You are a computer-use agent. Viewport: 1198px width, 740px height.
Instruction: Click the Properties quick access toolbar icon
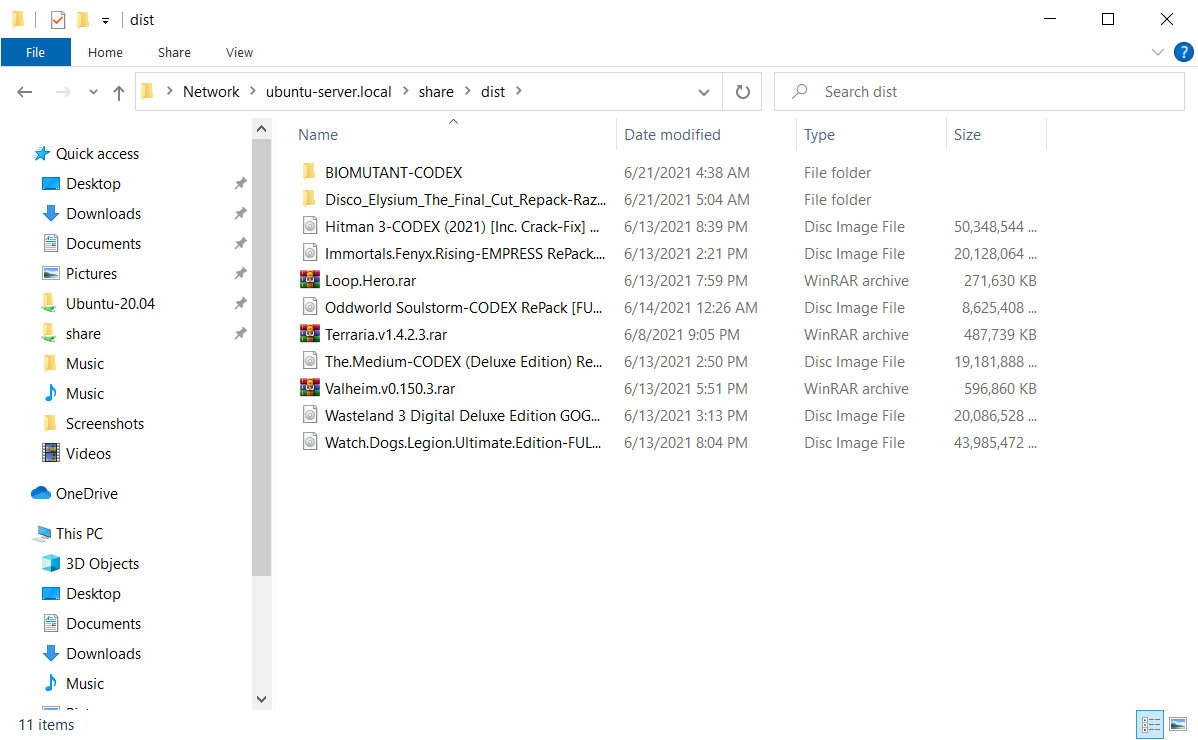(x=58, y=20)
